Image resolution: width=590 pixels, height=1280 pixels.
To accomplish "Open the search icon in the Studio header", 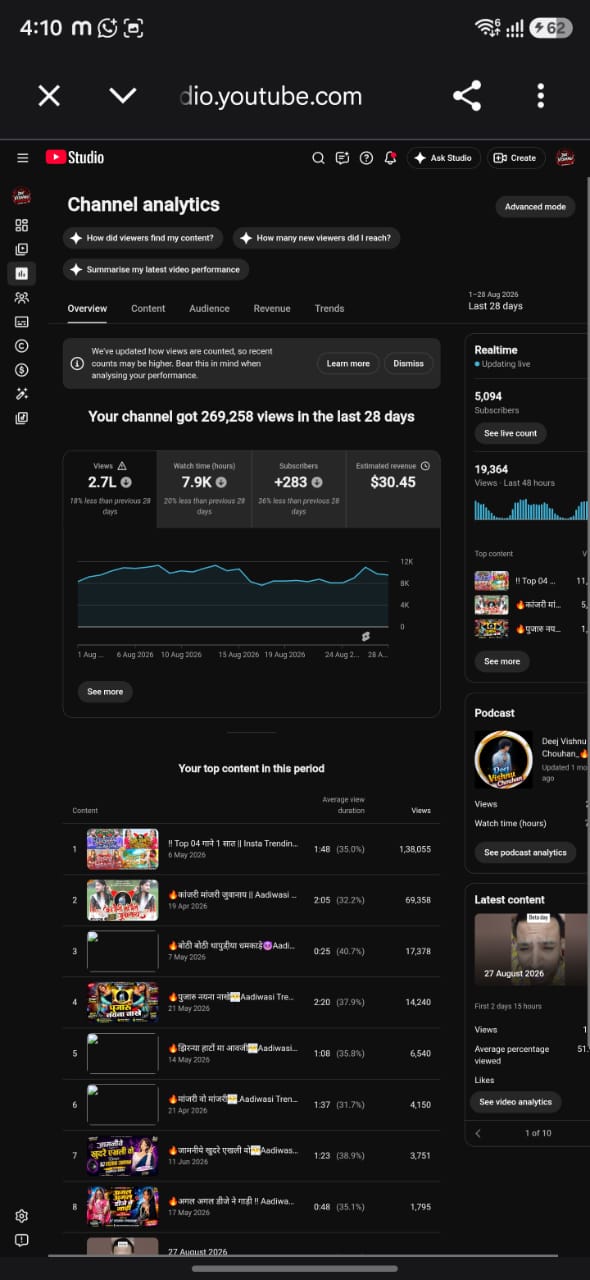I will 319,158.
